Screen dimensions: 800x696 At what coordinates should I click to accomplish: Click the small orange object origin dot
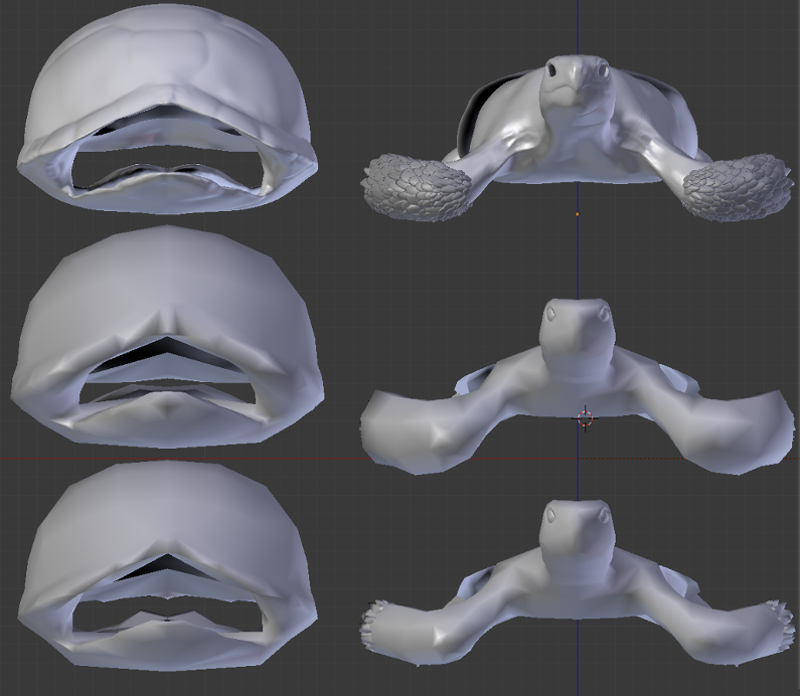577,213
